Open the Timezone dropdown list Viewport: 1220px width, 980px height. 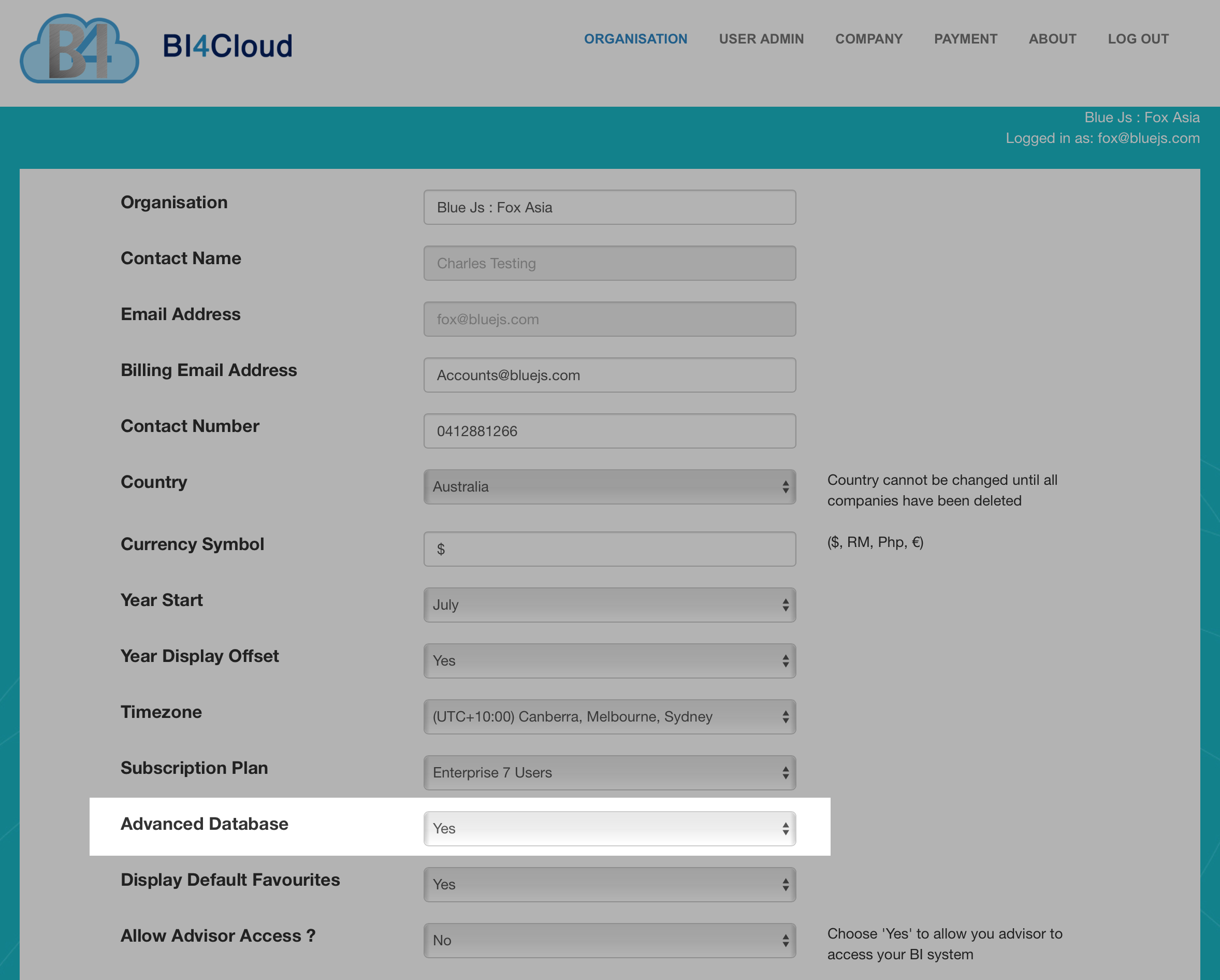609,717
